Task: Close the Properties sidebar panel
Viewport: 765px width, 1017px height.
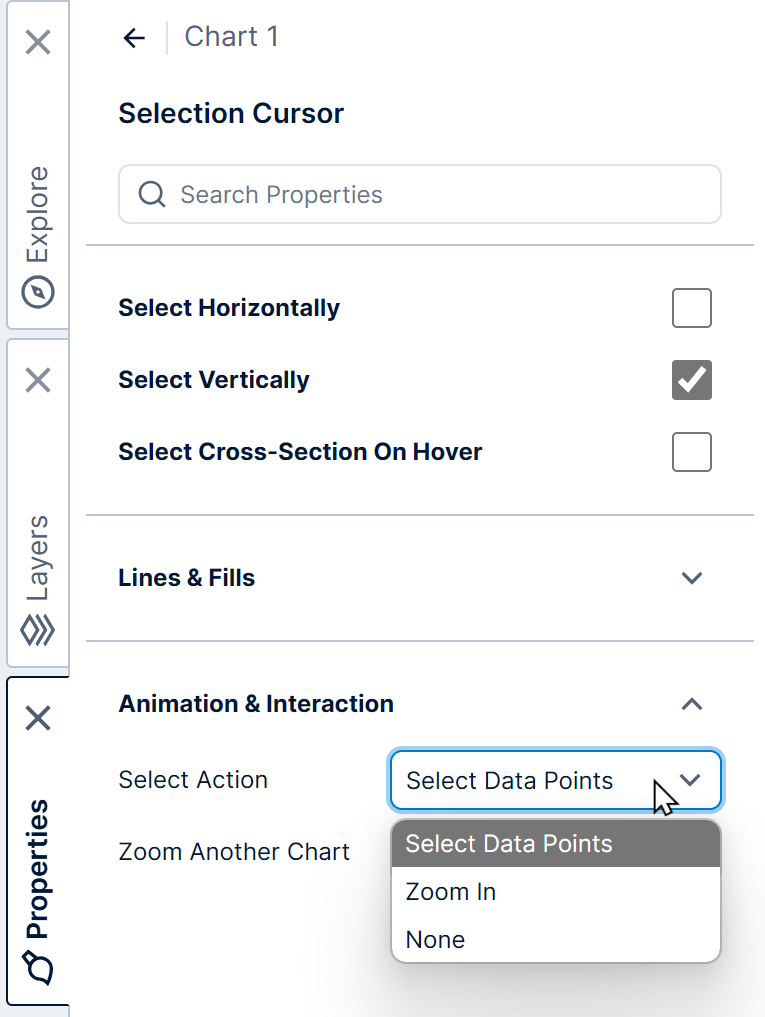Action: click(x=38, y=719)
